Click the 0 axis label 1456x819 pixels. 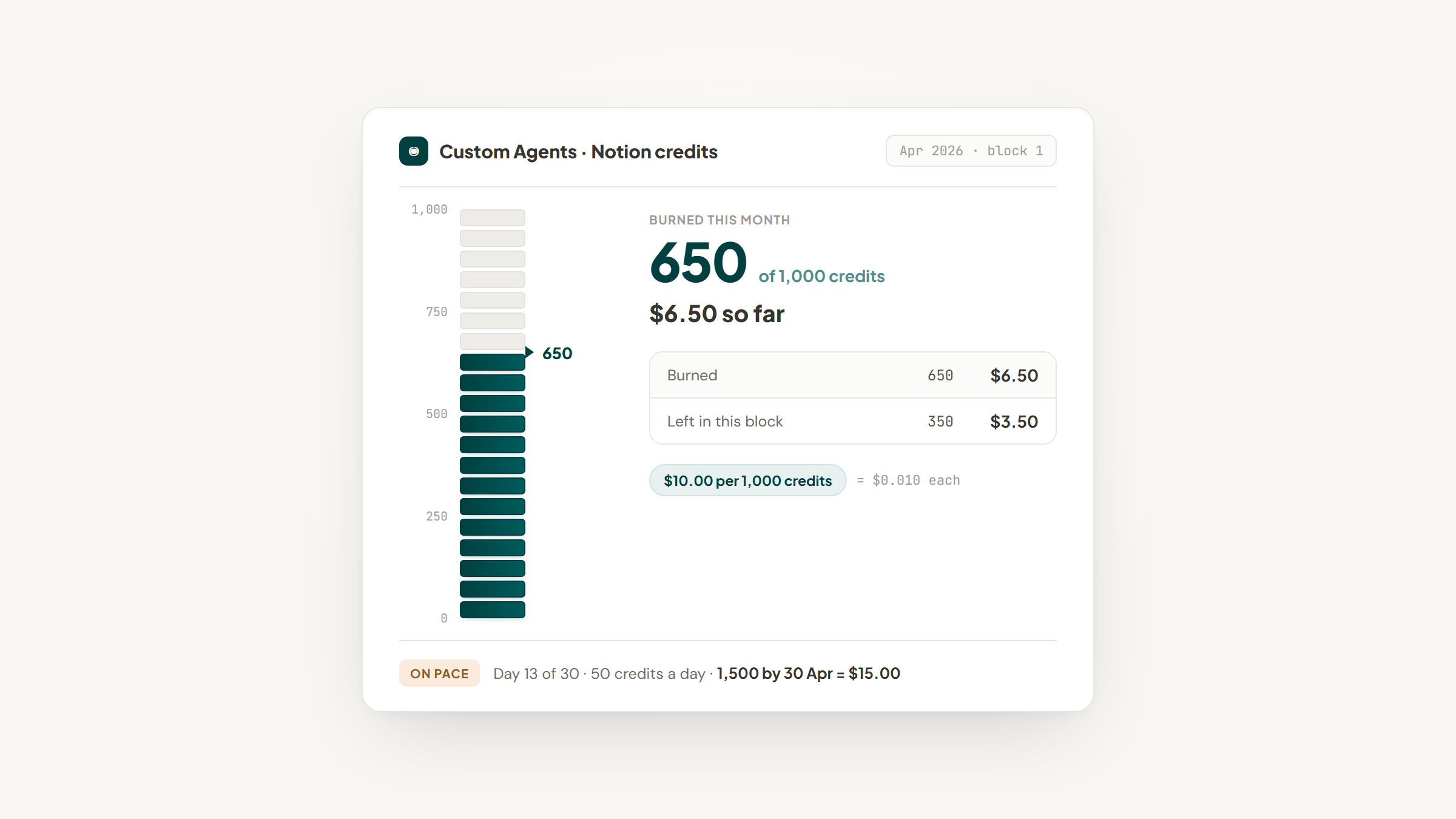pyautogui.click(x=444, y=618)
